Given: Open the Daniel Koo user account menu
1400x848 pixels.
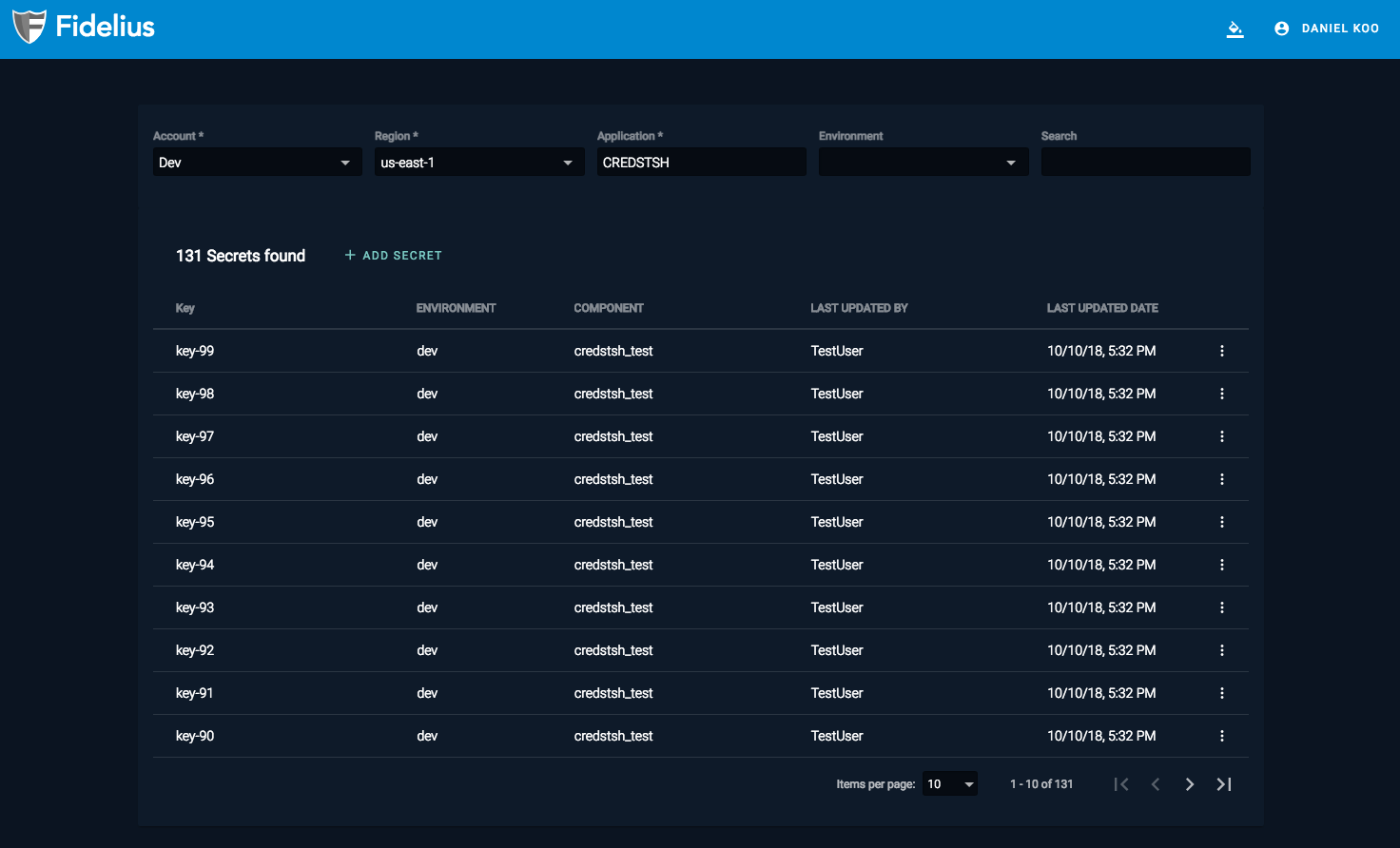Looking at the screenshot, I should coord(1327,29).
